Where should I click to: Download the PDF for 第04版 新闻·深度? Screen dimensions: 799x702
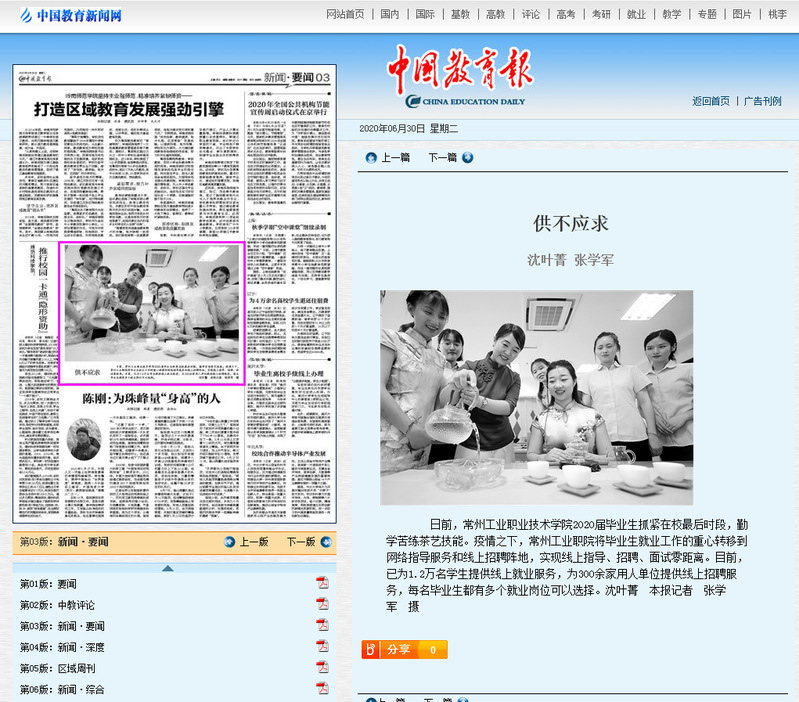pos(322,646)
